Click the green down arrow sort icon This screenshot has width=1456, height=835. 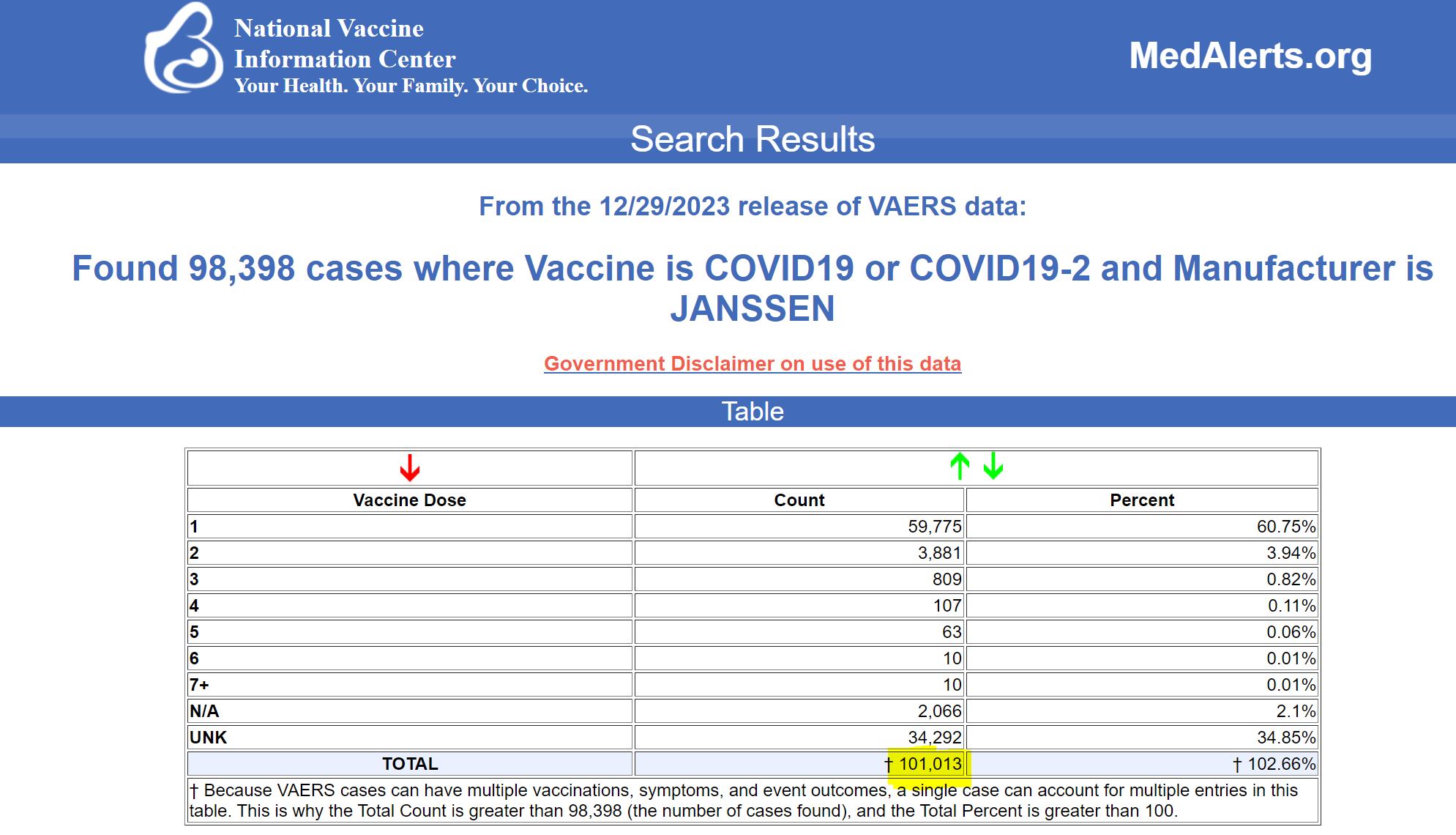click(993, 466)
